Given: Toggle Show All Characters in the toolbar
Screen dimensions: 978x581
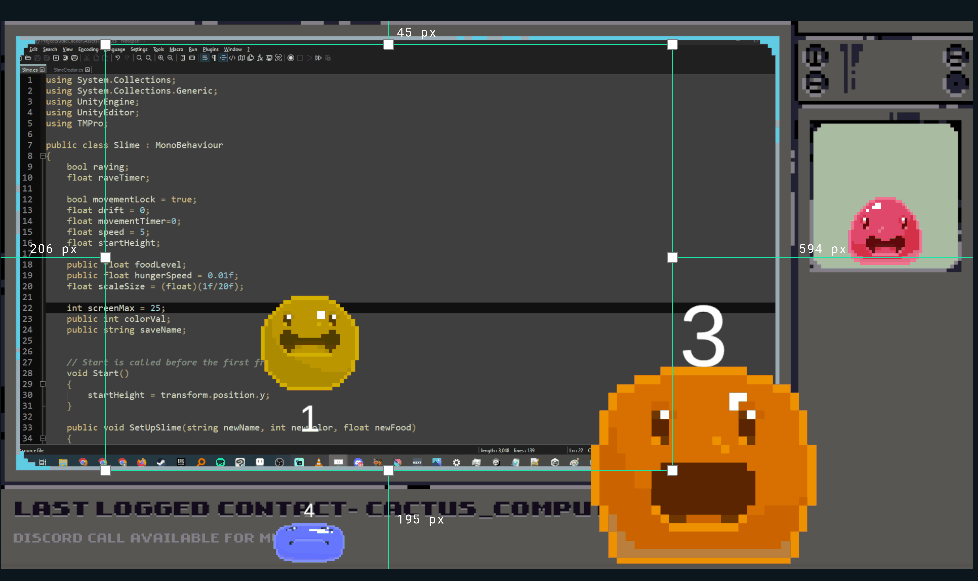Looking at the screenshot, I should pyautogui.click(x=214, y=58).
